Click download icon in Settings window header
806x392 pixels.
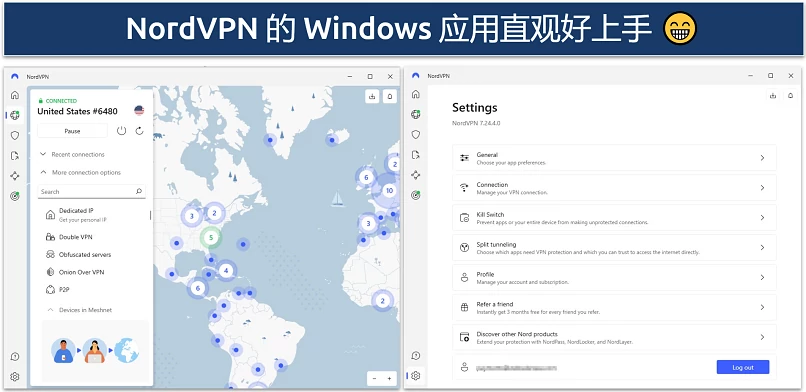773,96
